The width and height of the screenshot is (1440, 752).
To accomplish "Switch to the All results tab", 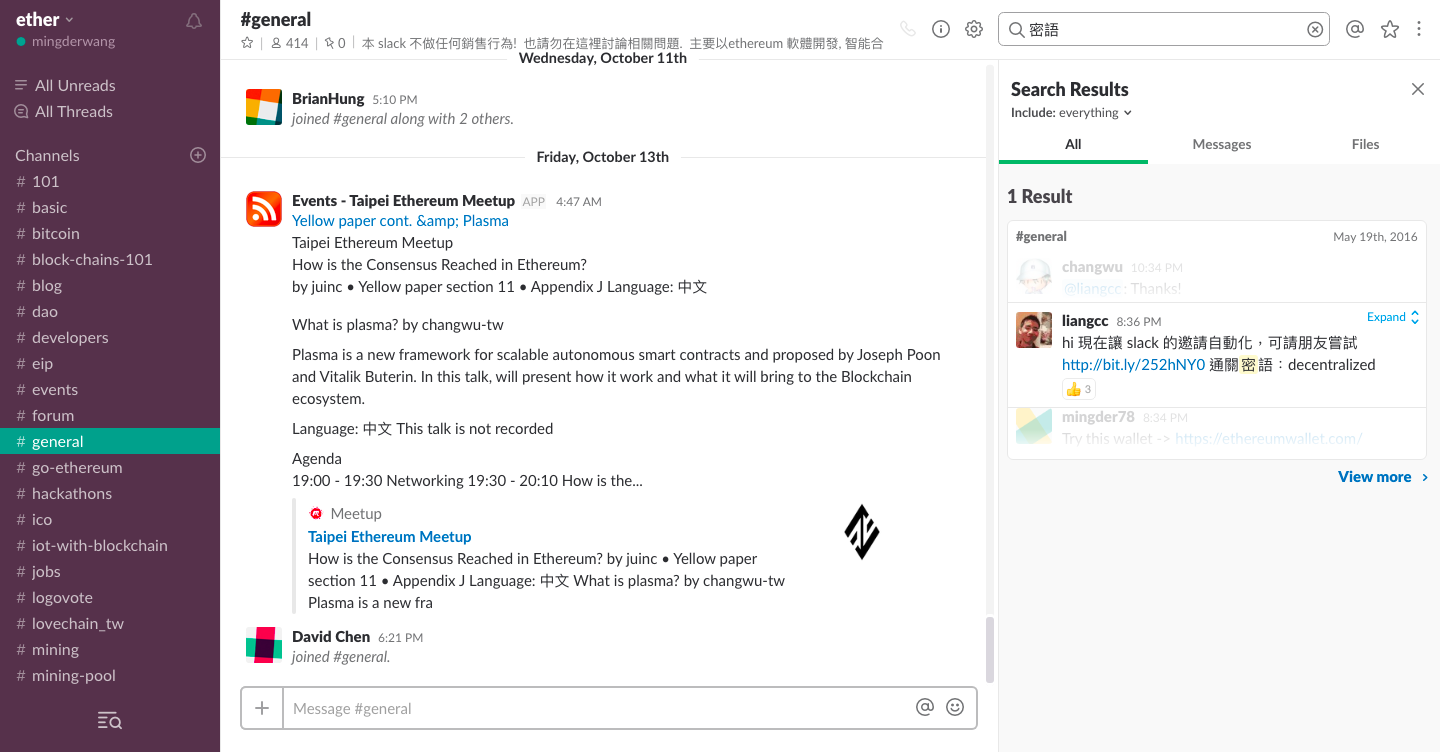I will [x=1073, y=144].
